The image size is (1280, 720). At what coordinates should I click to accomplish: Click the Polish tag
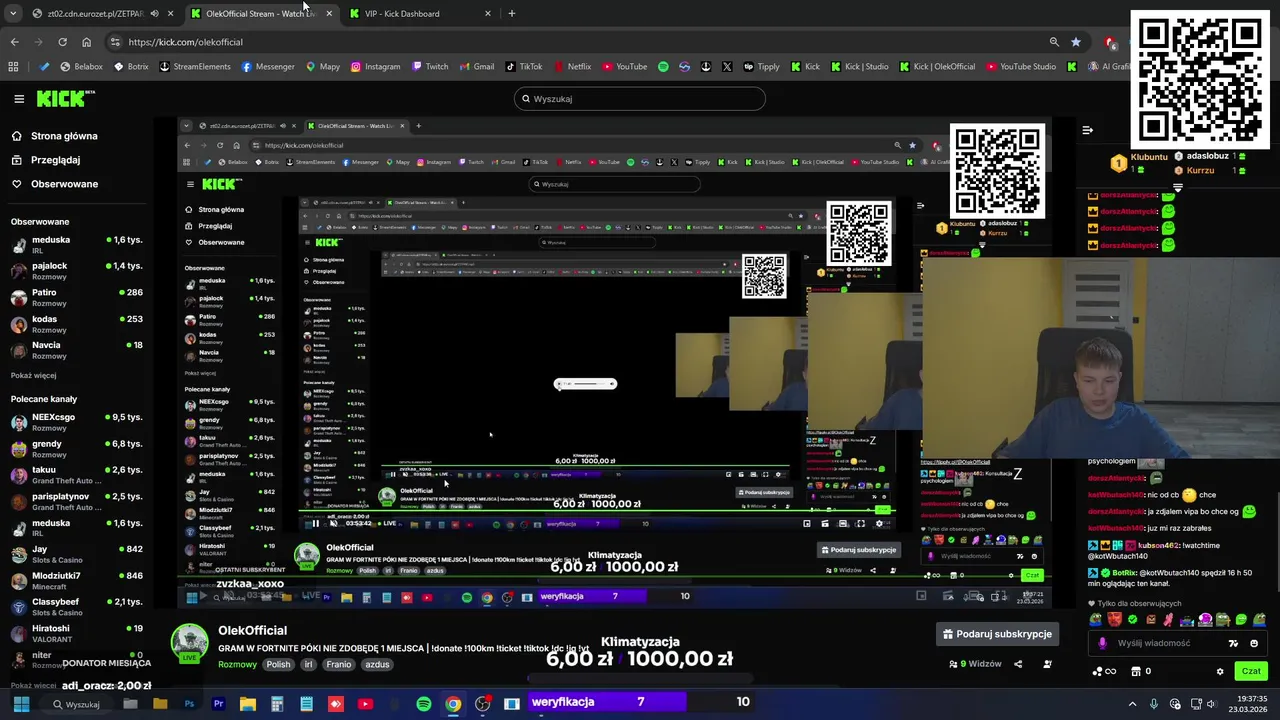[278, 664]
